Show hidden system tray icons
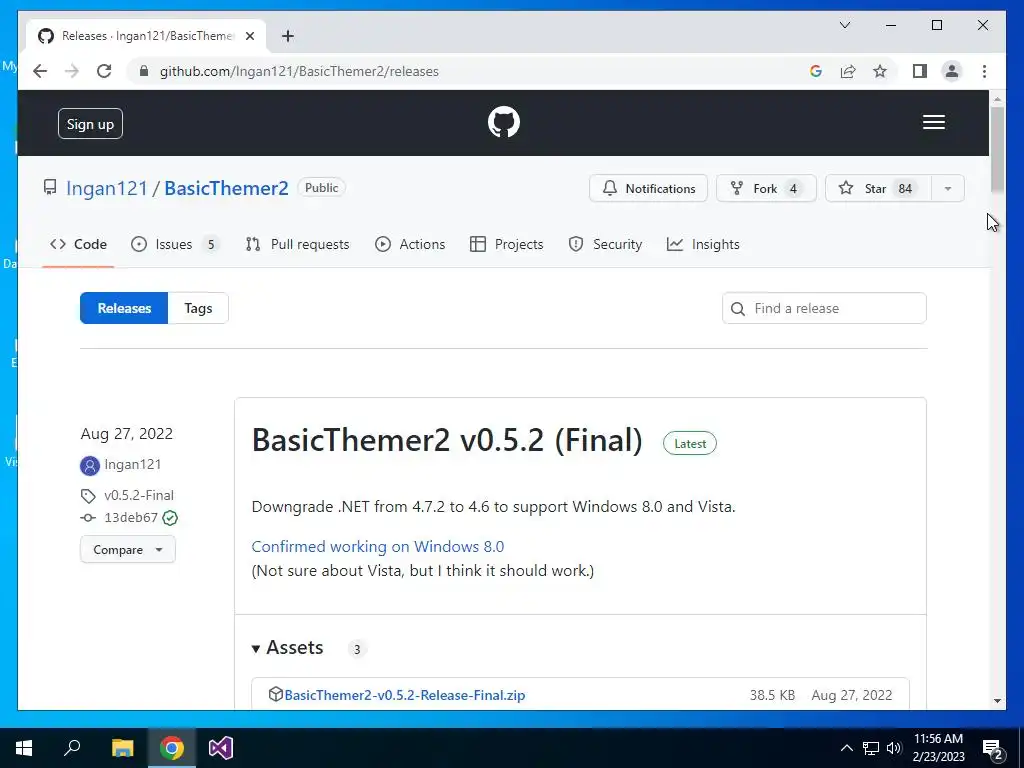 pyautogui.click(x=846, y=748)
